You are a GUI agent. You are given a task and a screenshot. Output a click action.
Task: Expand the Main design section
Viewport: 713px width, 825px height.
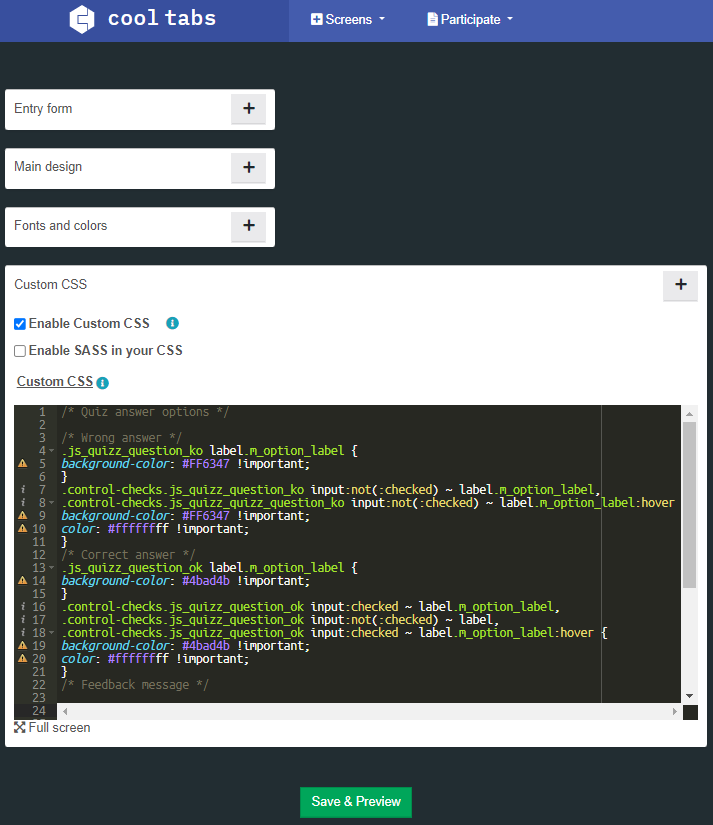coord(248,167)
